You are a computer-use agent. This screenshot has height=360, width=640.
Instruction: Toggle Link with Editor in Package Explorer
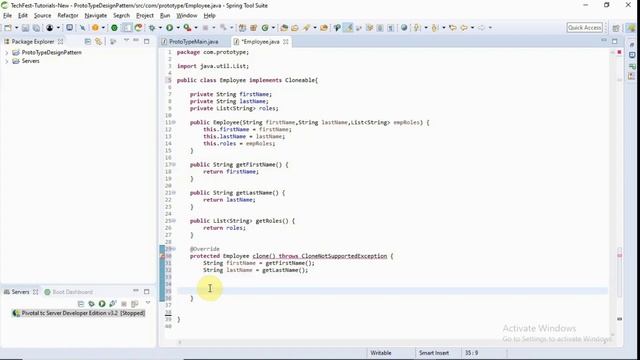(x=98, y=42)
